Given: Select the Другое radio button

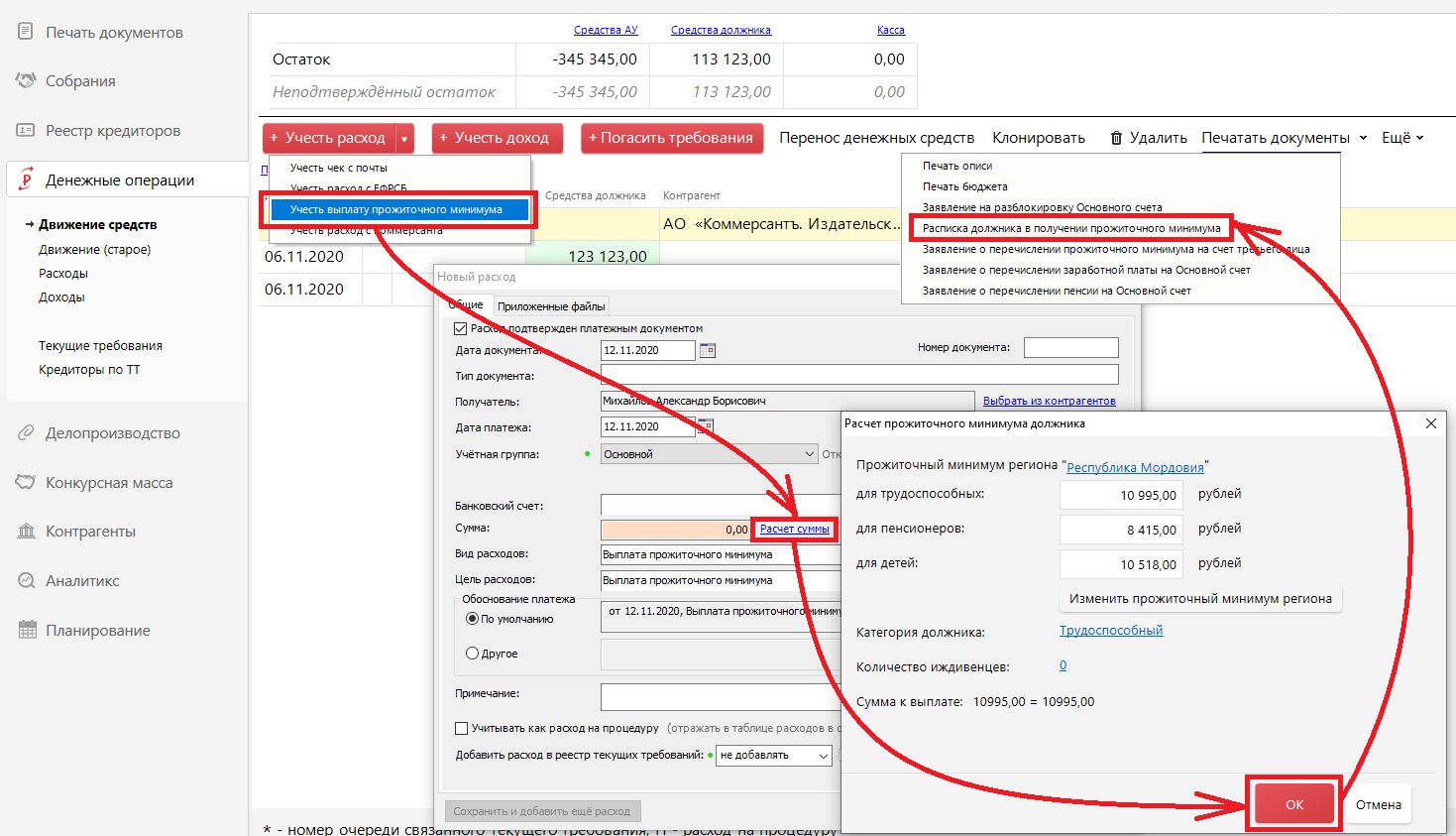Looking at the screenshot, I should [x=472, y=654].
